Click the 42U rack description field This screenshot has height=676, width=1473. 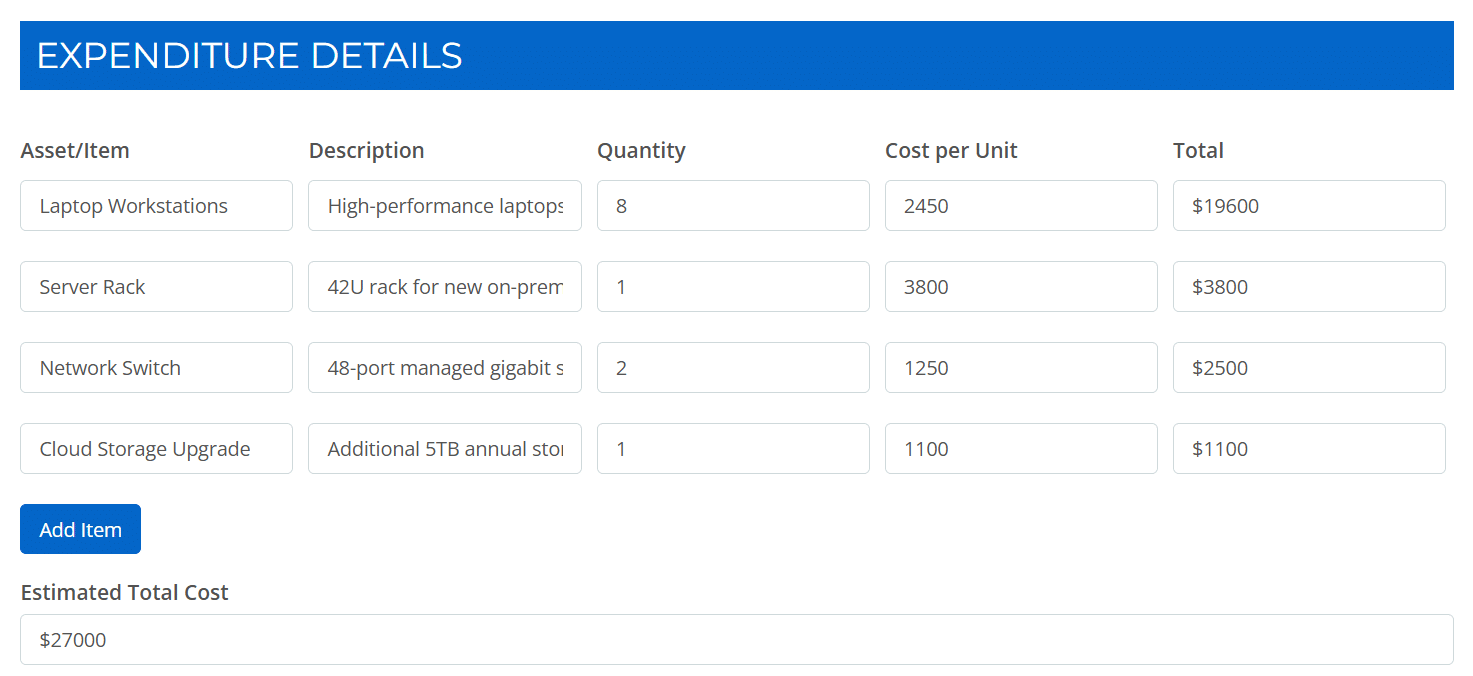coord(444,286)
